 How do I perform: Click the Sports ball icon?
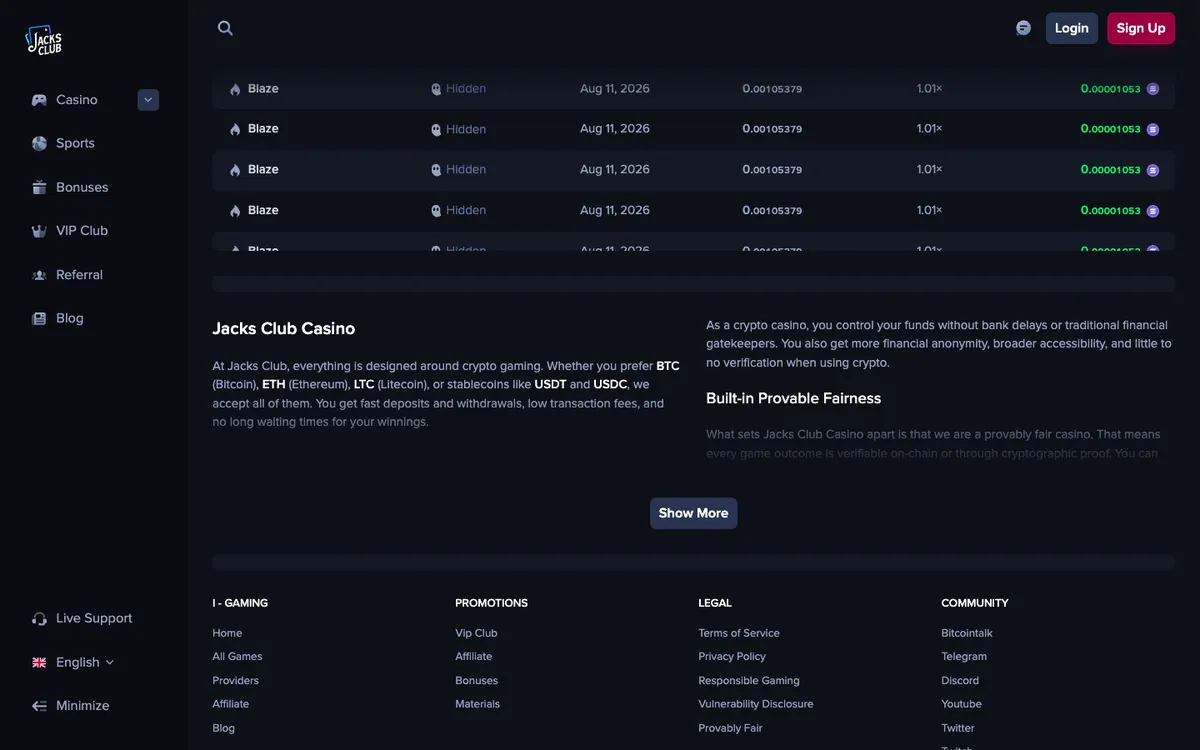tap(39, 143)
